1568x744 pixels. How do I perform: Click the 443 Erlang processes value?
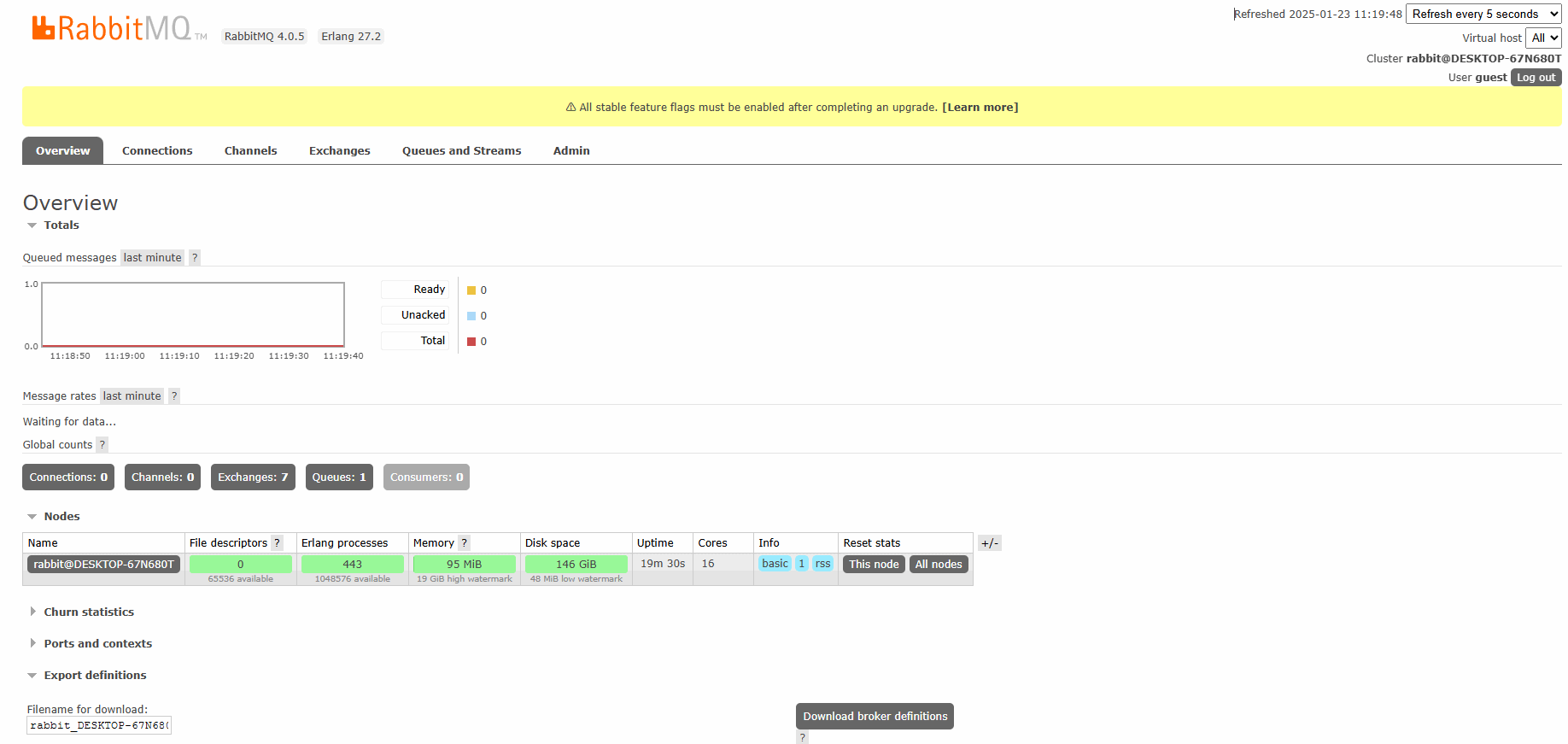click(x=352, y=564)
